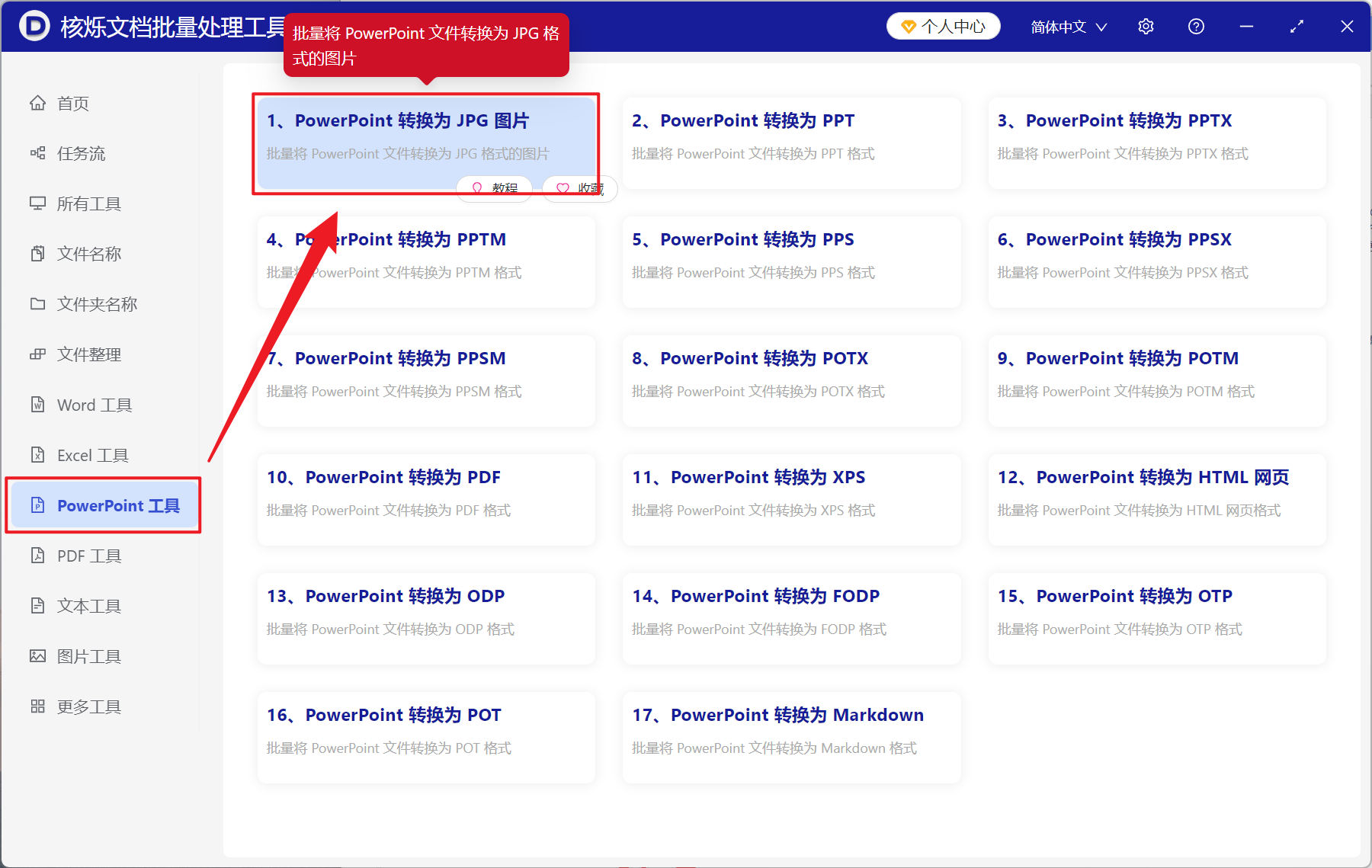Switch to Word 工具 section
The height and width of the screenshot is (868, 1372).
point(103,405)
